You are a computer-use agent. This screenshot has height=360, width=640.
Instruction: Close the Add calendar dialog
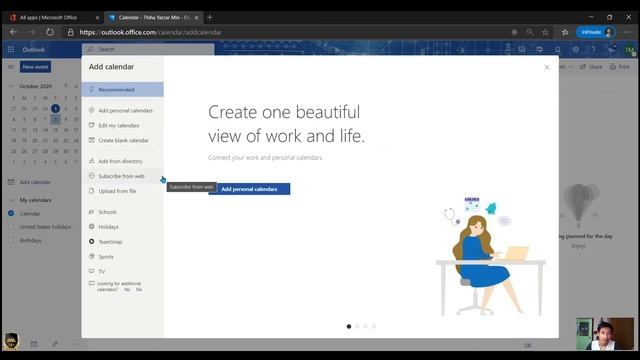click(547, 67)
